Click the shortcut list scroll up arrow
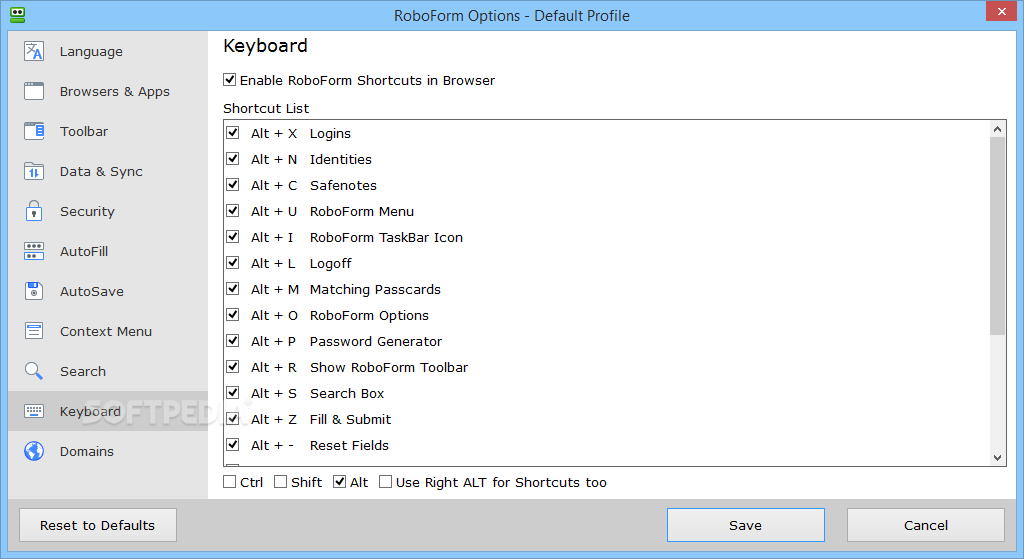This screenshot has width=1024, height=559. (x=997, y=129)
